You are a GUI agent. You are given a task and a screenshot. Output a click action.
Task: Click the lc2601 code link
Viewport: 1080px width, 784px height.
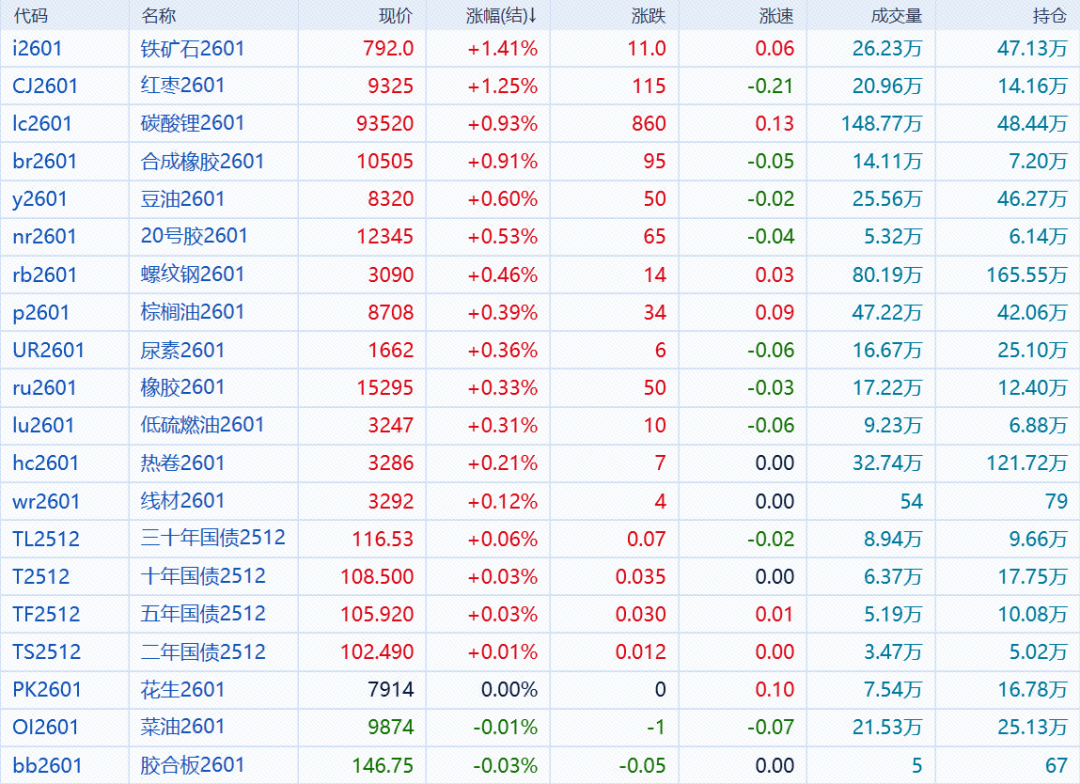pyautogui.click(x=42, y=124)
